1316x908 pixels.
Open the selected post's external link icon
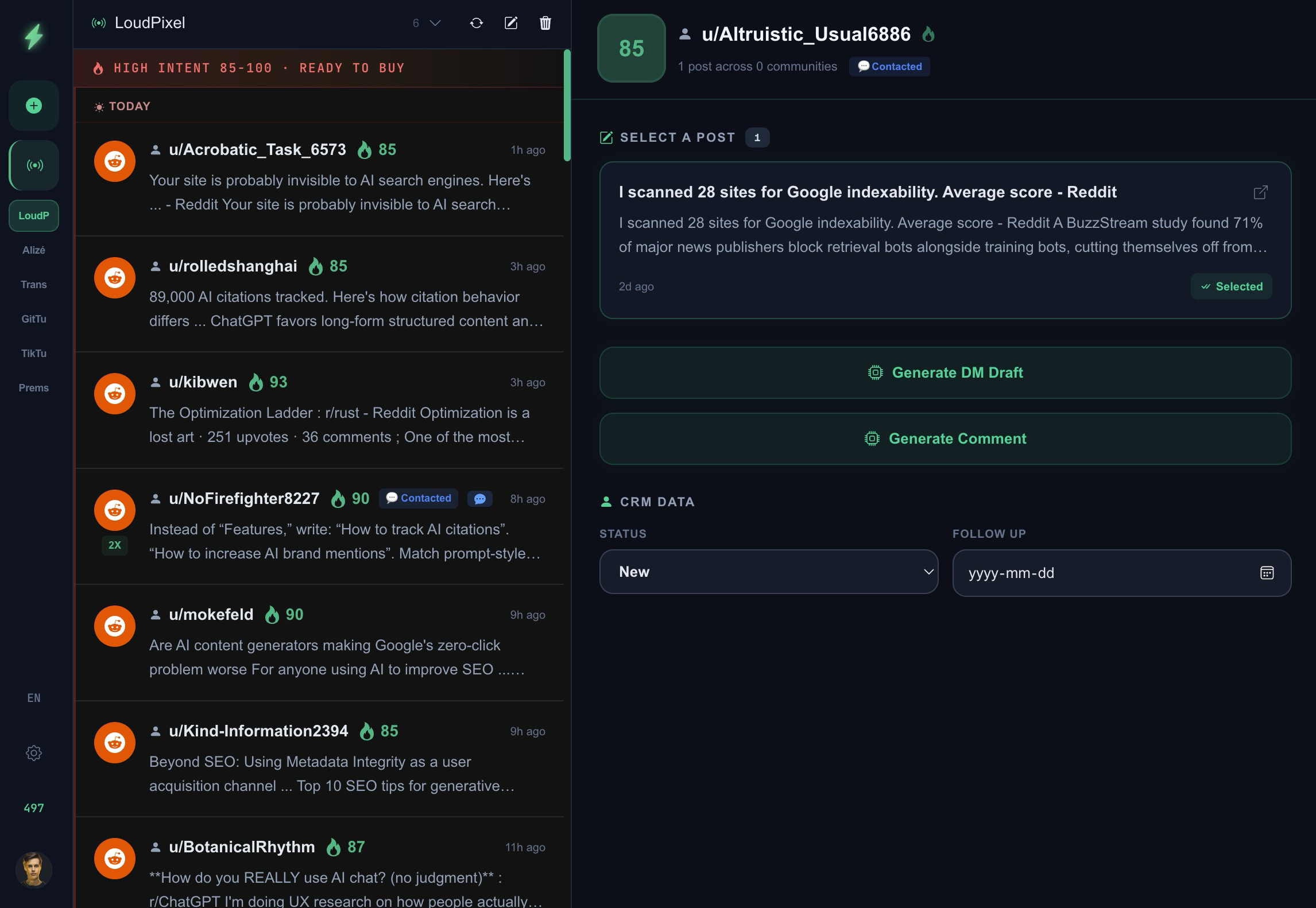click(1260, 192)
